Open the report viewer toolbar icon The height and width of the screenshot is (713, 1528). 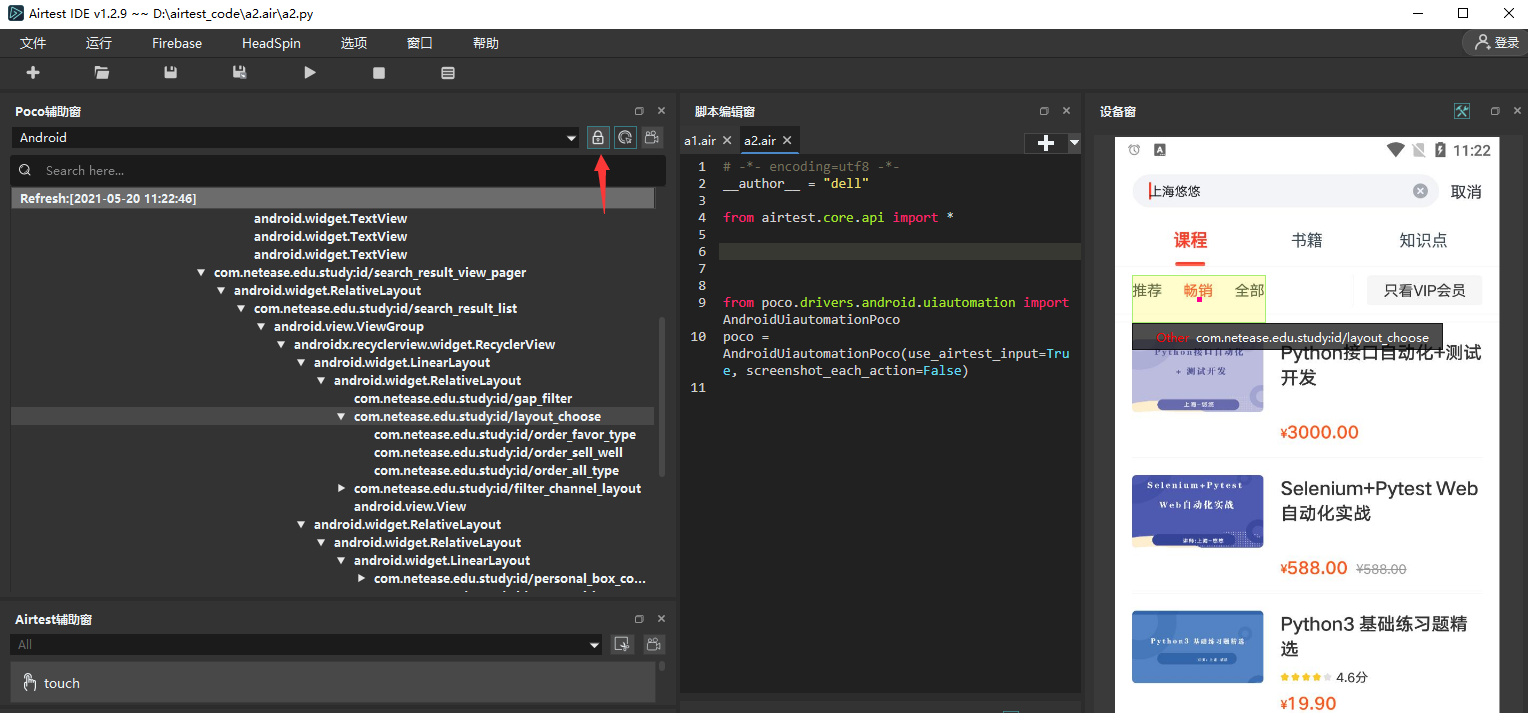pos(448,73)
